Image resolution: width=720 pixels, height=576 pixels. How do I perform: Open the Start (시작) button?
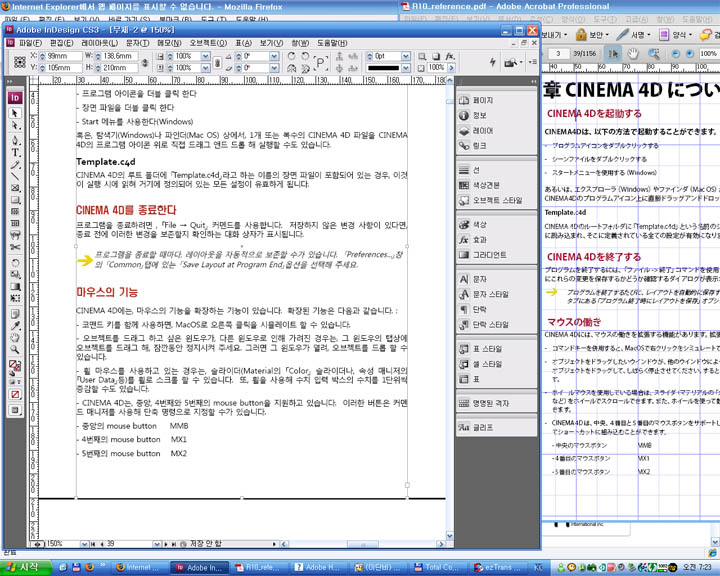tap(24, 567)
